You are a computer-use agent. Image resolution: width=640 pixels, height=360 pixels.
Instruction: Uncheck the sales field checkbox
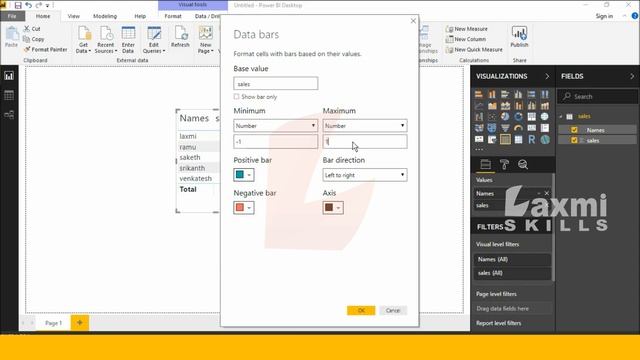574,140
